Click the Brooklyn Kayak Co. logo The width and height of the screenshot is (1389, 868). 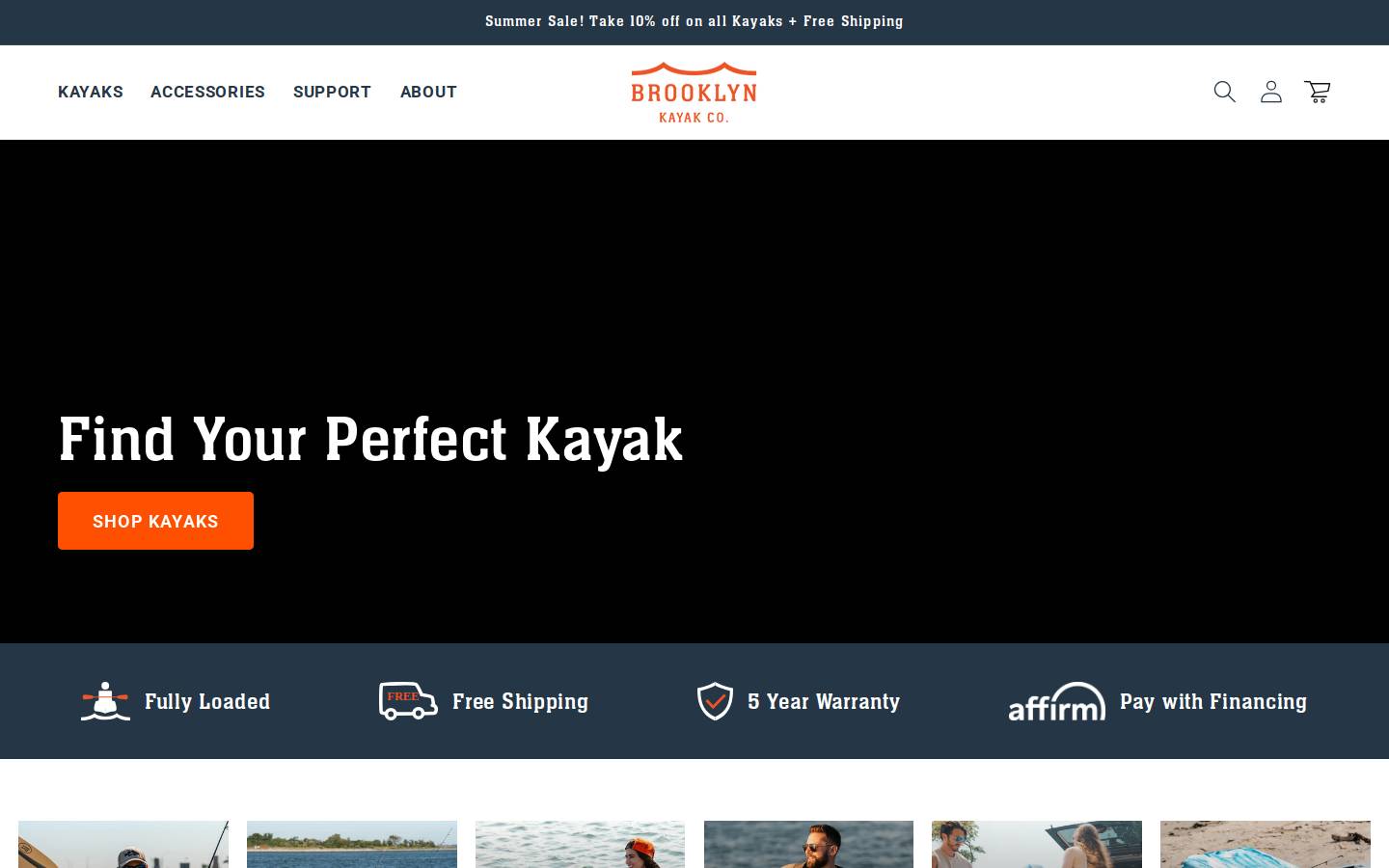(694, 93)
